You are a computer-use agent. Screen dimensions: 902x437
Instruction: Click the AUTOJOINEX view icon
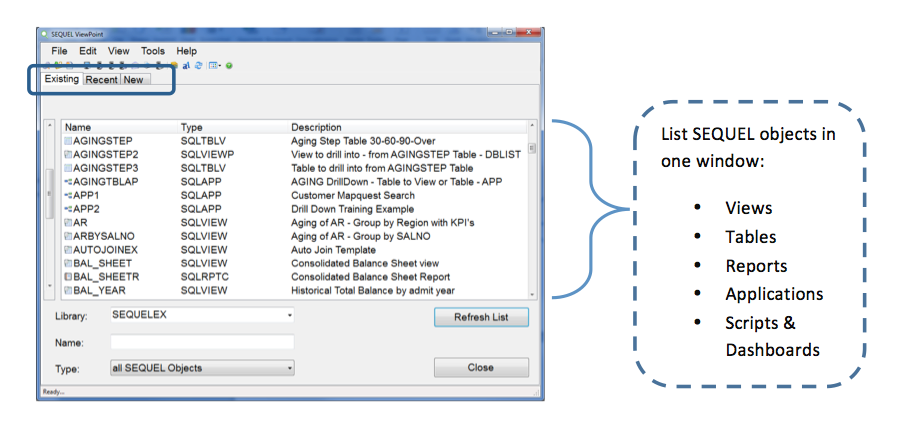point(68,250)
